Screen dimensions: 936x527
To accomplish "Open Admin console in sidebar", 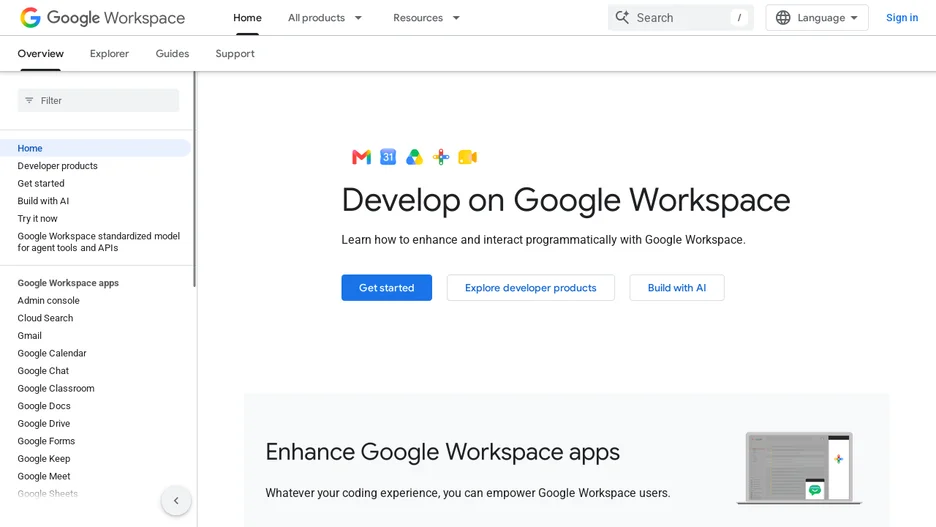I will pos(48,301).
